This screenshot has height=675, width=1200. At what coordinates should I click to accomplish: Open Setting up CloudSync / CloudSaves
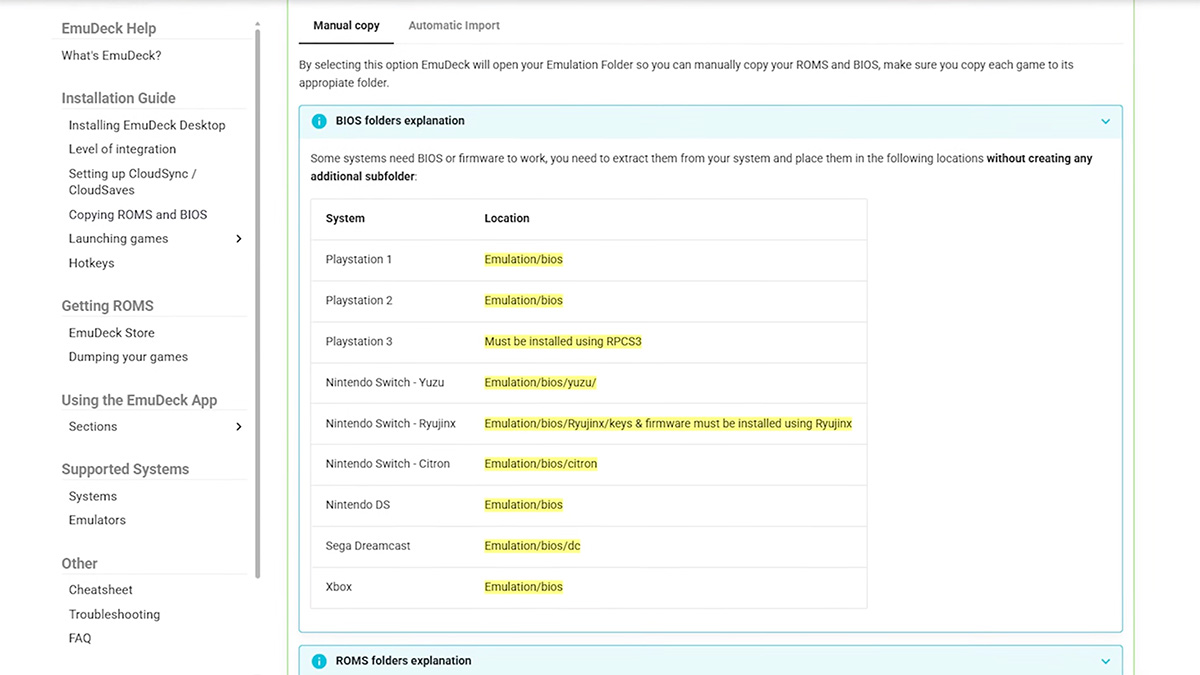pos(132,181)
